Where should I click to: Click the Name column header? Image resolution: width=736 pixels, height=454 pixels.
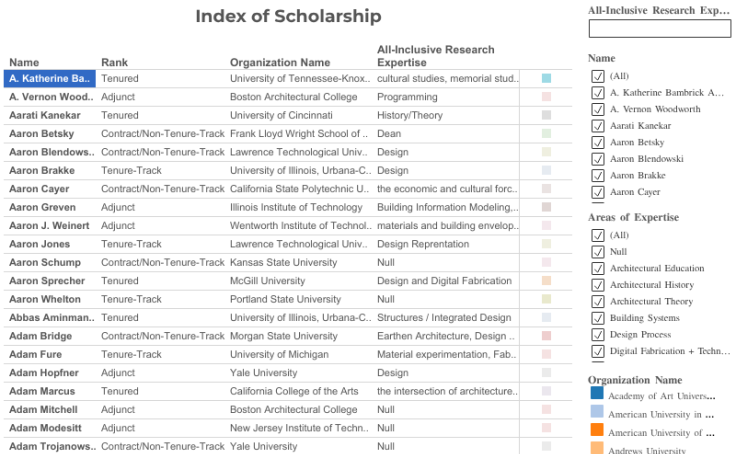click(24, 62)
